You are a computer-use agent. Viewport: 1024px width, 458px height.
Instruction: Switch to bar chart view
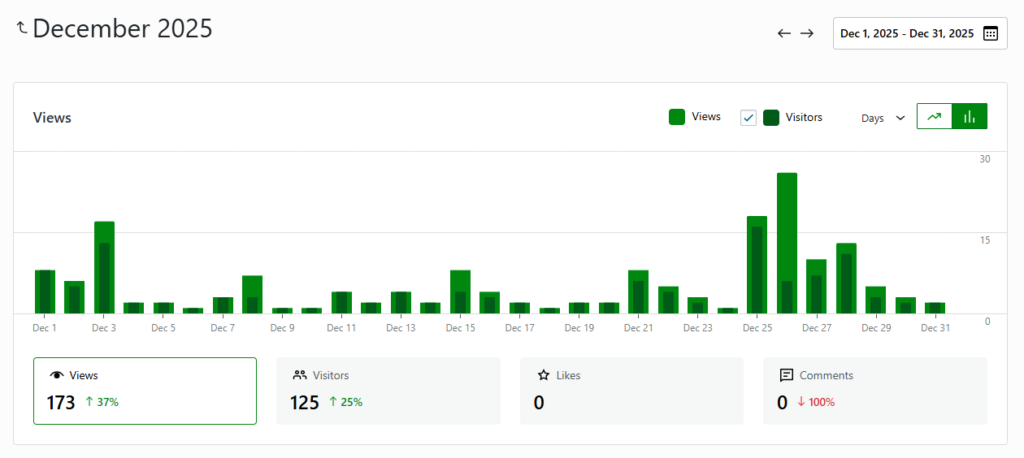[x=969, y=117]
